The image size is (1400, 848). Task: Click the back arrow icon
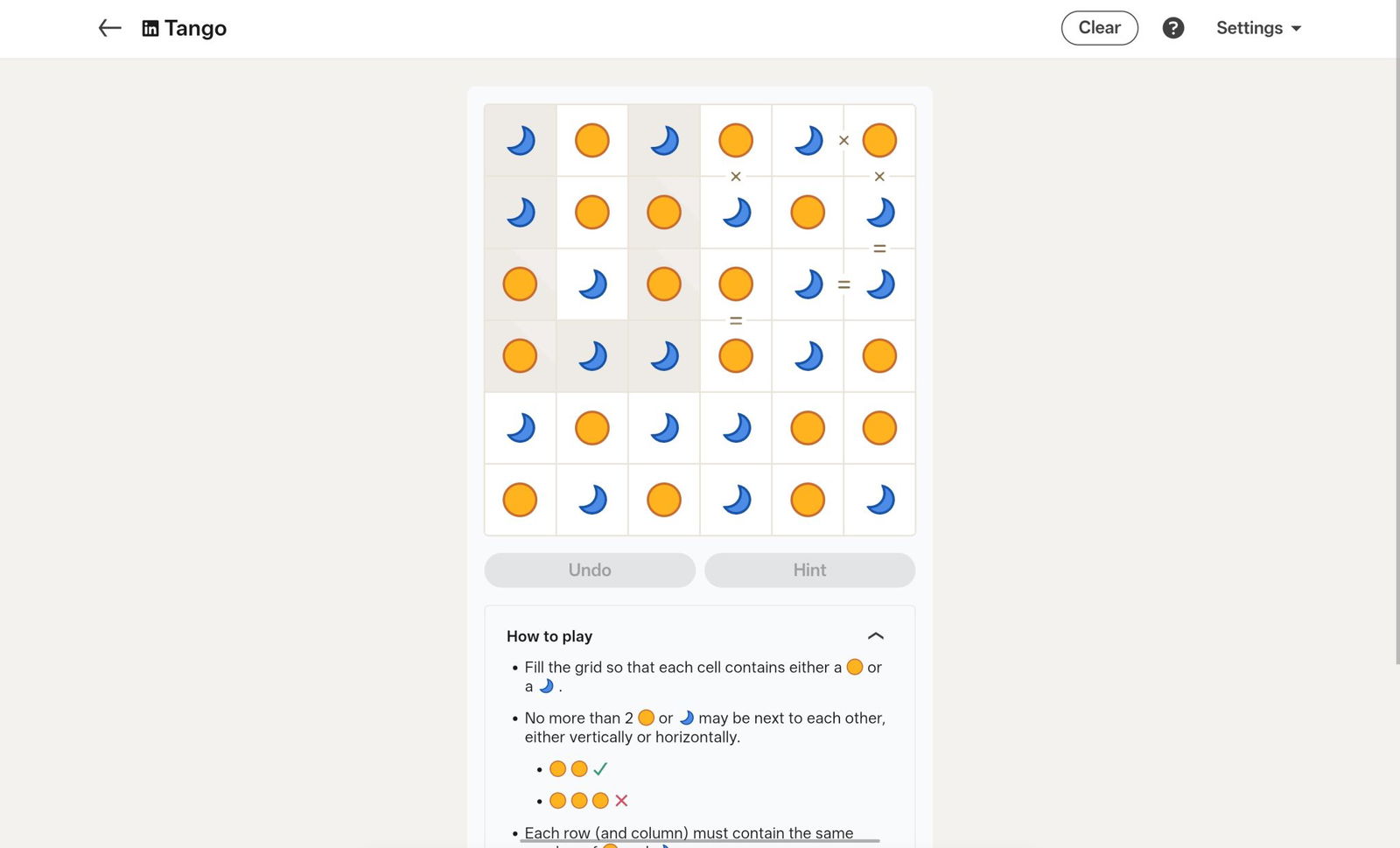pyautogui.click(x=109, y=28)
